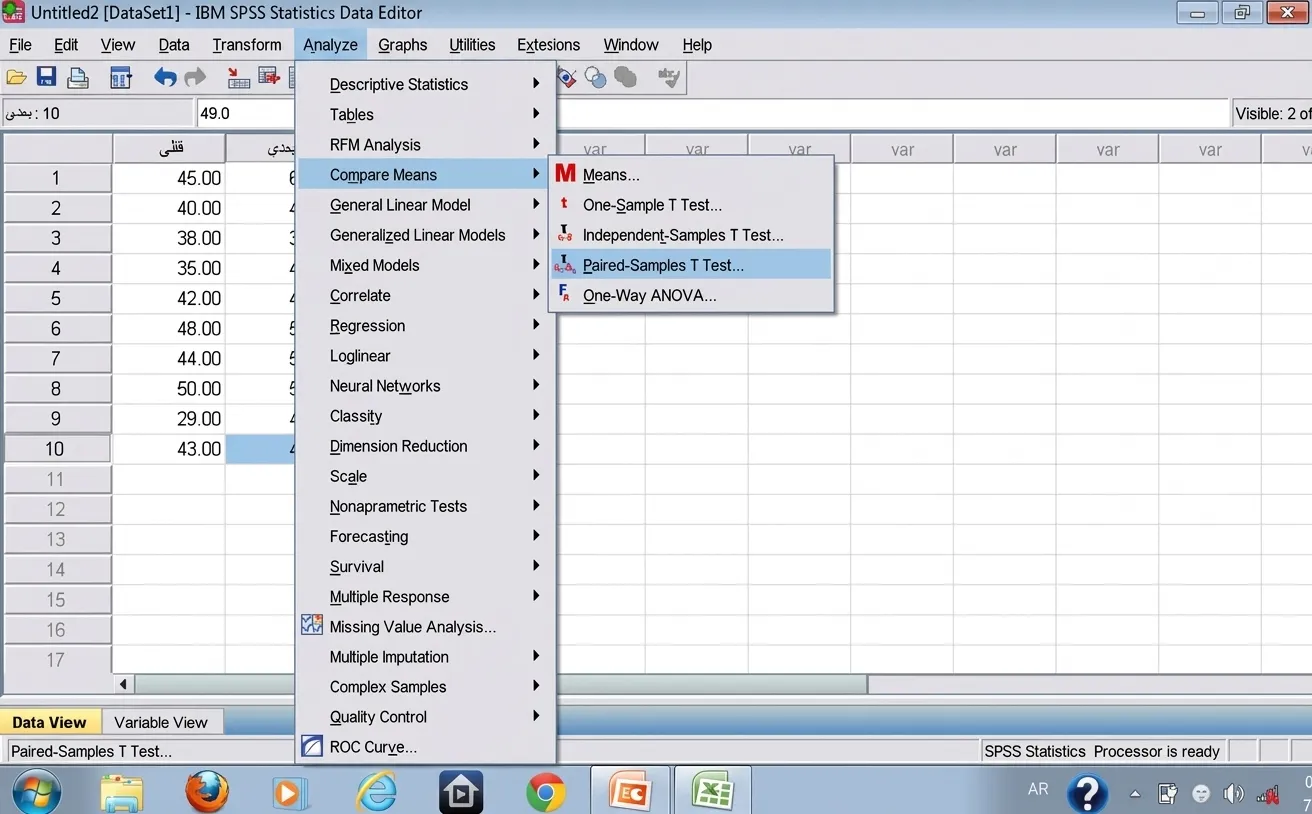
Task: Open the Neural Networks menu entry
Action: pos(425,386)
